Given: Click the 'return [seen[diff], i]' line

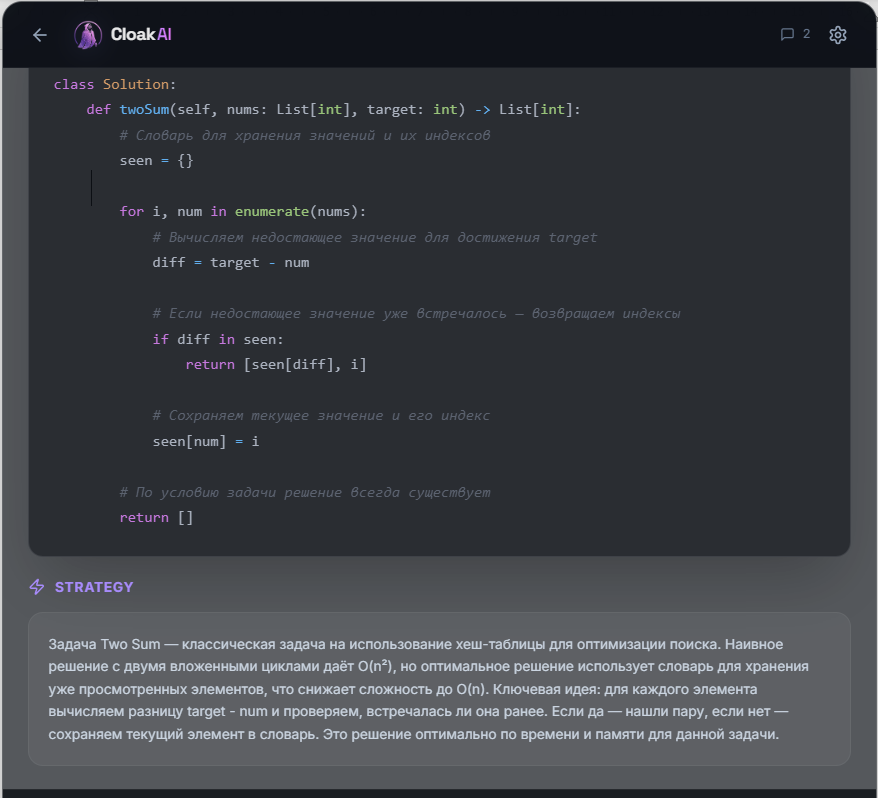Looking at the screenshot, I should click(x=276, y=365).
